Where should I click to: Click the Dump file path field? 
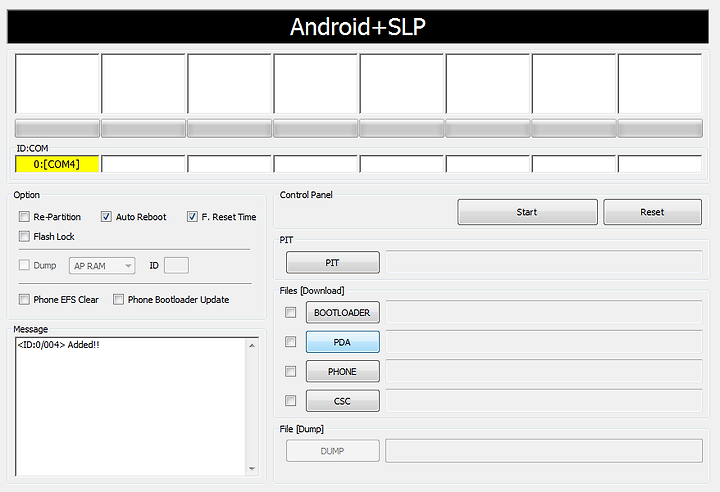(544, 451)
